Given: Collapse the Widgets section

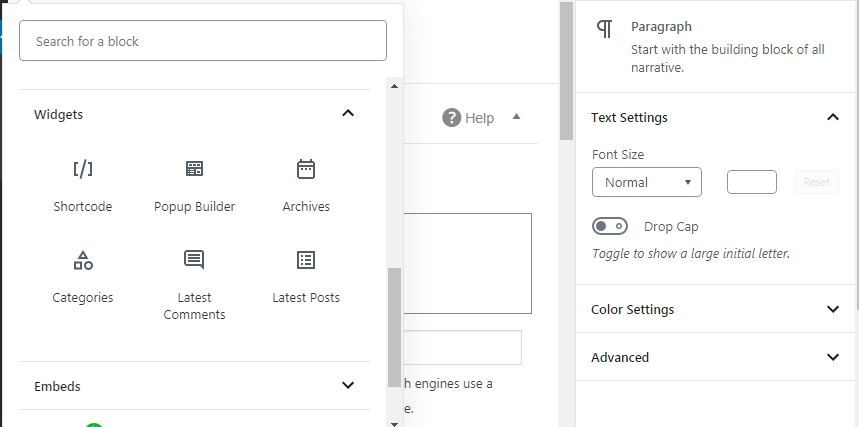Looking at the screenshot, I should [x=348, y=114].
